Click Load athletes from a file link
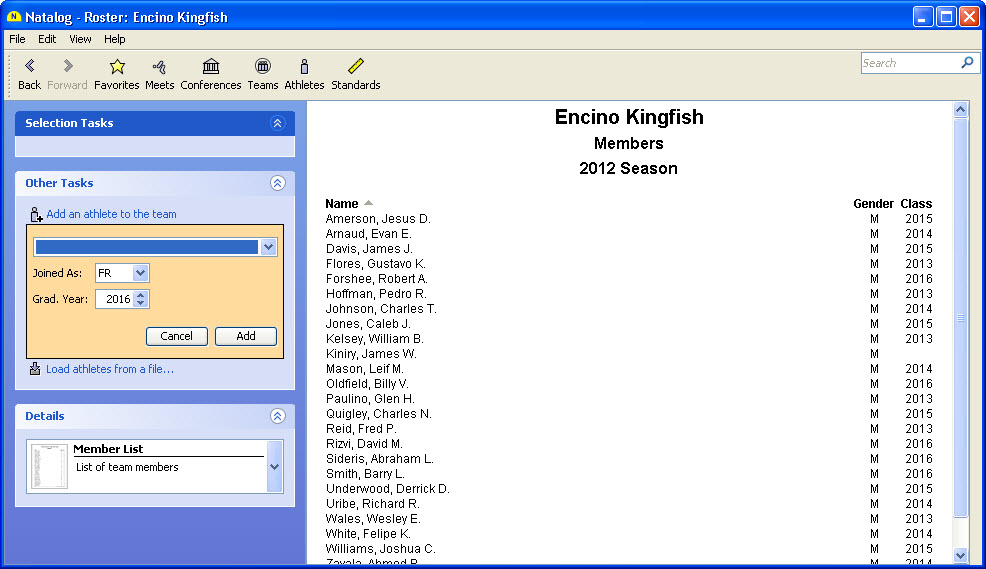This screenshot has width=986, height=569. tap(109, 369)
